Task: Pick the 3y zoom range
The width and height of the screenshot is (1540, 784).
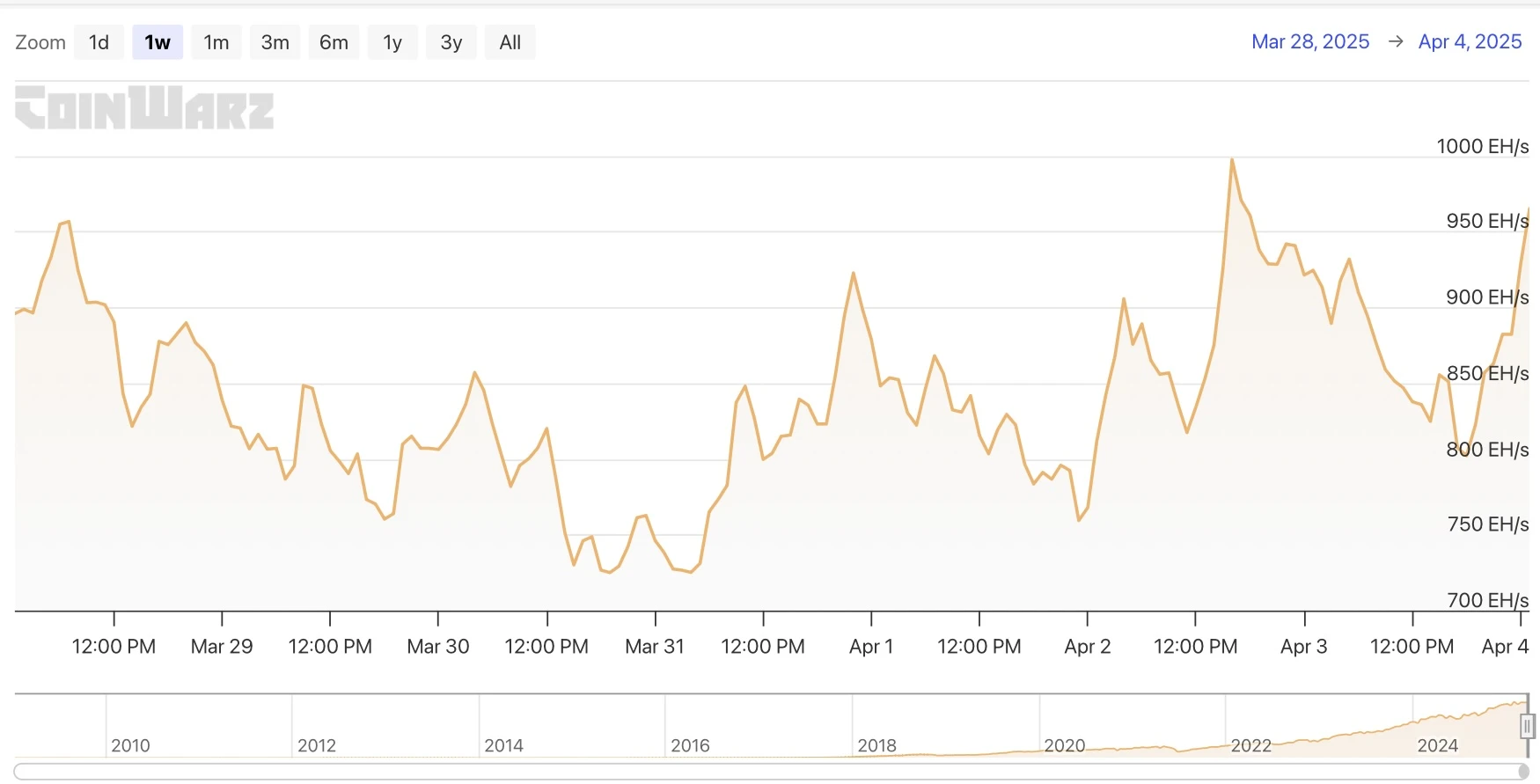Action: click(451, 42)
